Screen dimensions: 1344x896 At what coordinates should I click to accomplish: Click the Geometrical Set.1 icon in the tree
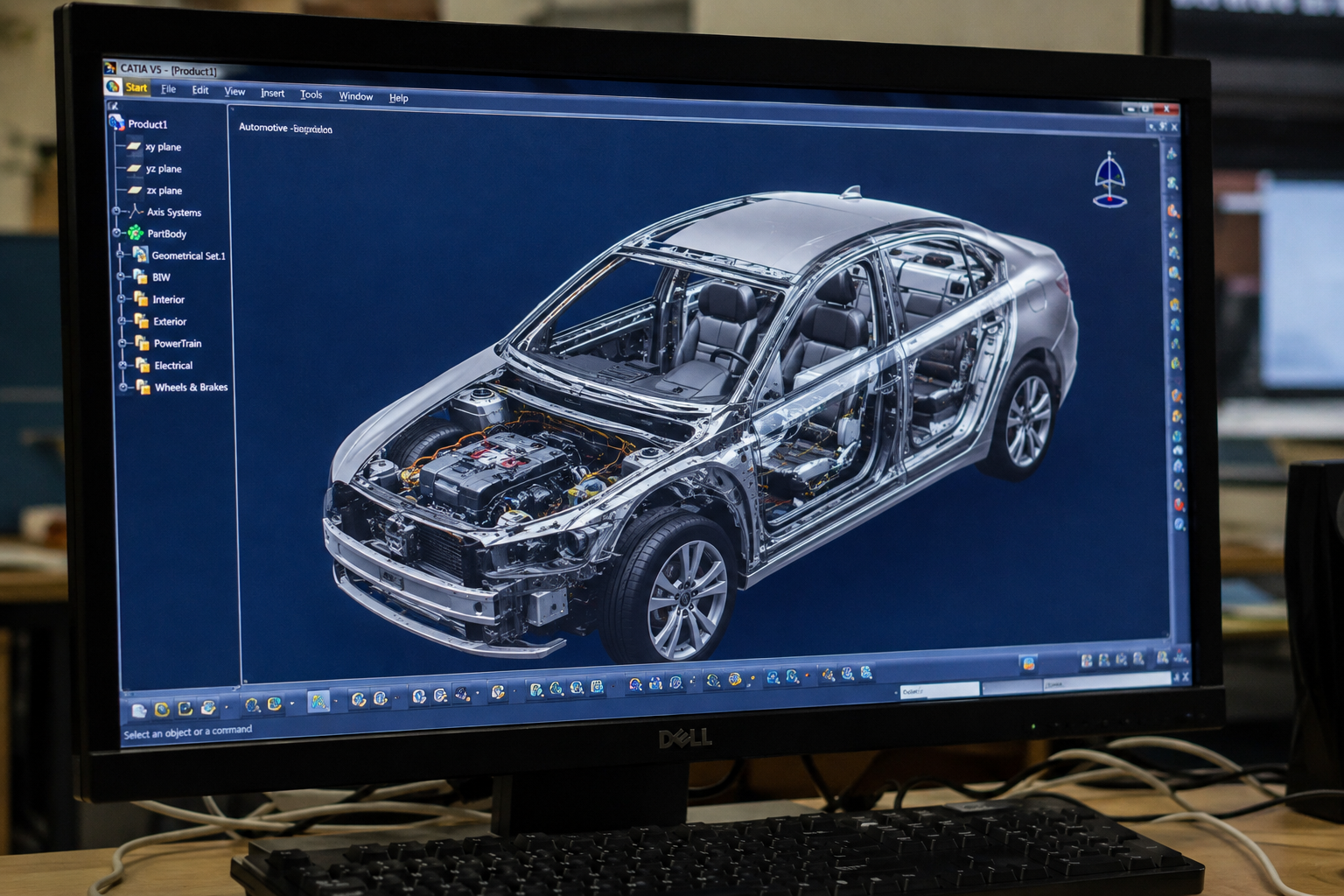pyautogui.click(x=140, y=255)
